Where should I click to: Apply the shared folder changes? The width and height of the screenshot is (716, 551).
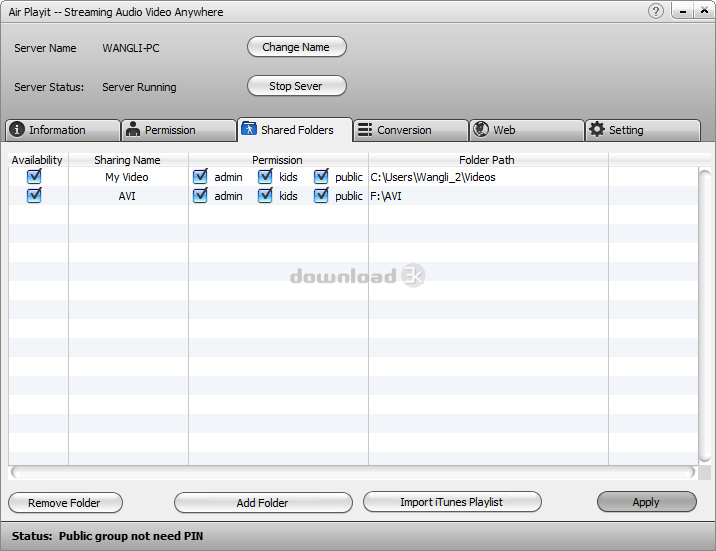click(x=647, y=502)
